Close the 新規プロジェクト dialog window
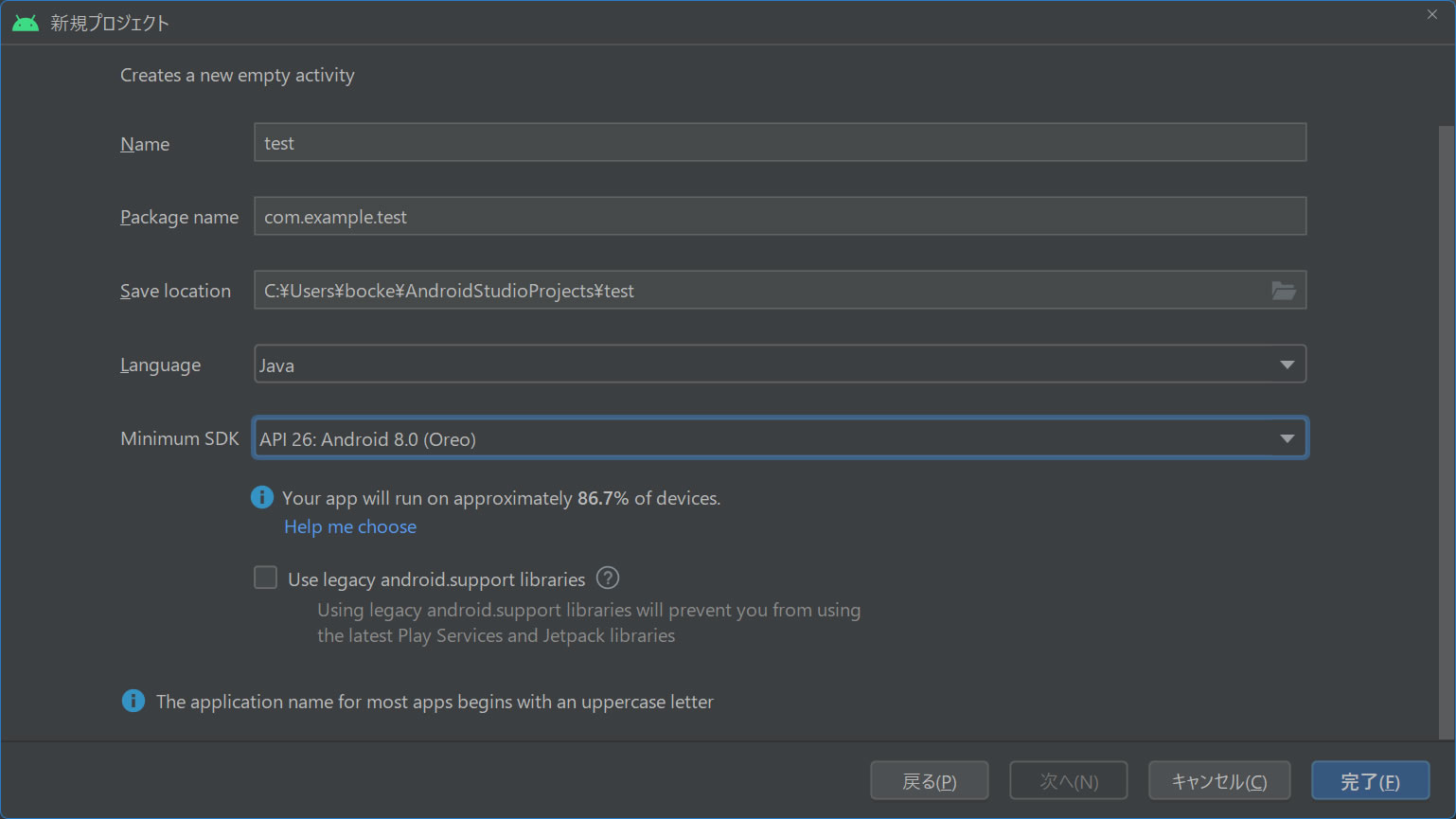The height and width of the screenshot is (819, 1456). [x=1431, y=14]
